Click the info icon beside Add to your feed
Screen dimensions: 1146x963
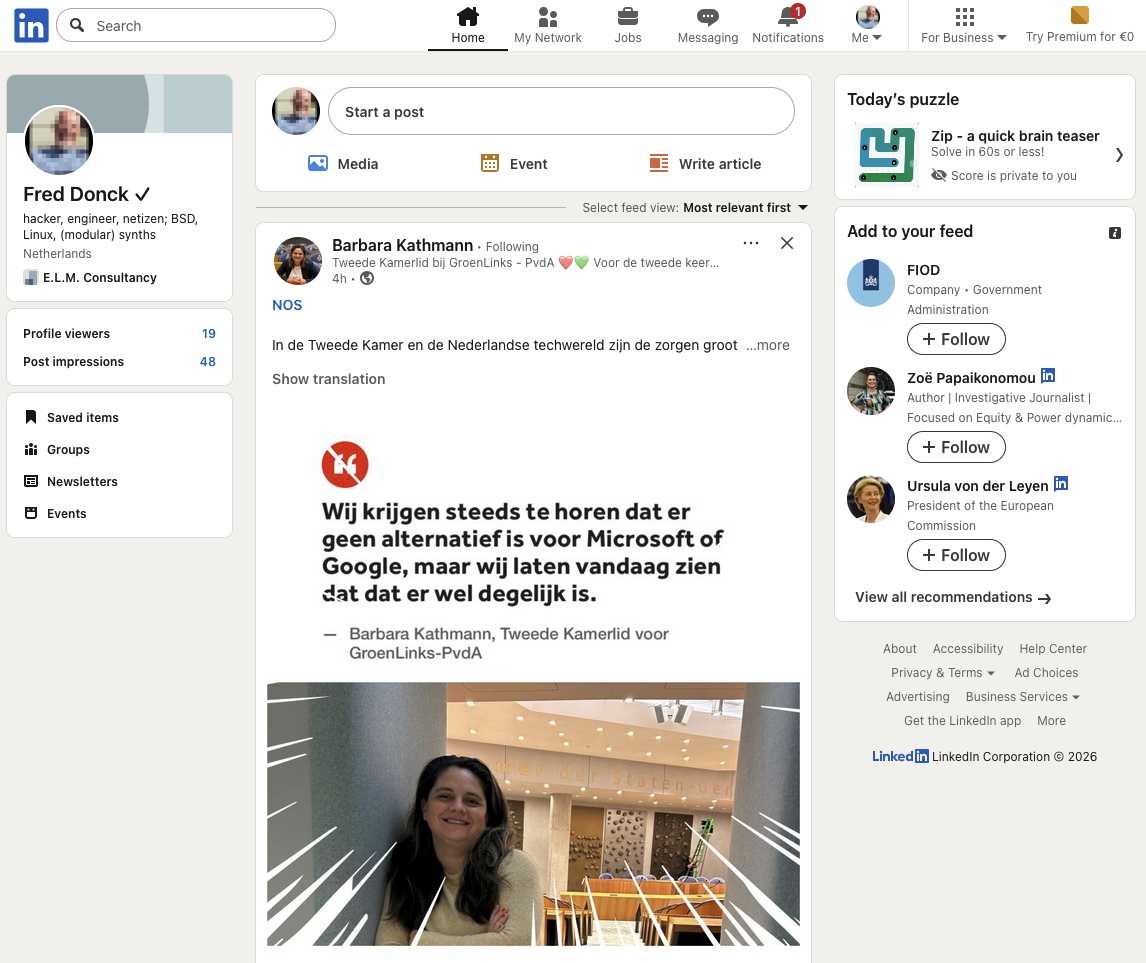(x=1115, y=233)
